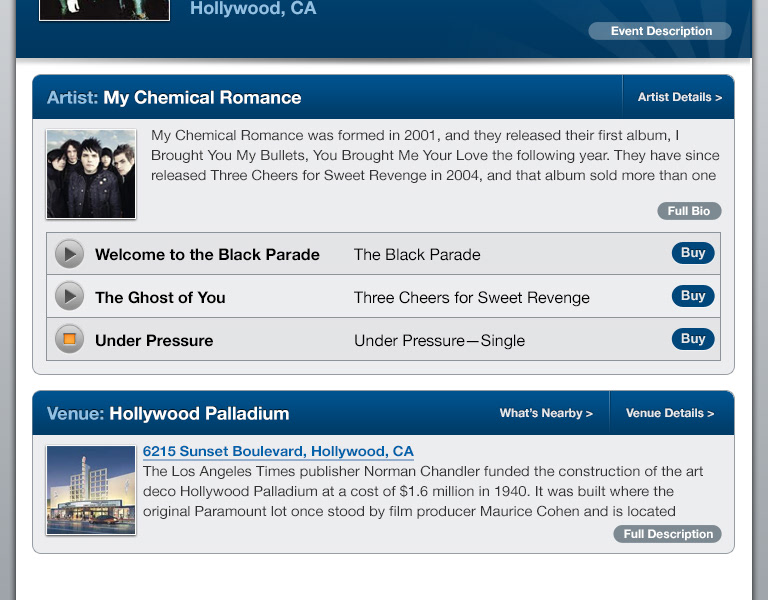Open 6215 Sunset Boulevard address link

tap(278, 451)
